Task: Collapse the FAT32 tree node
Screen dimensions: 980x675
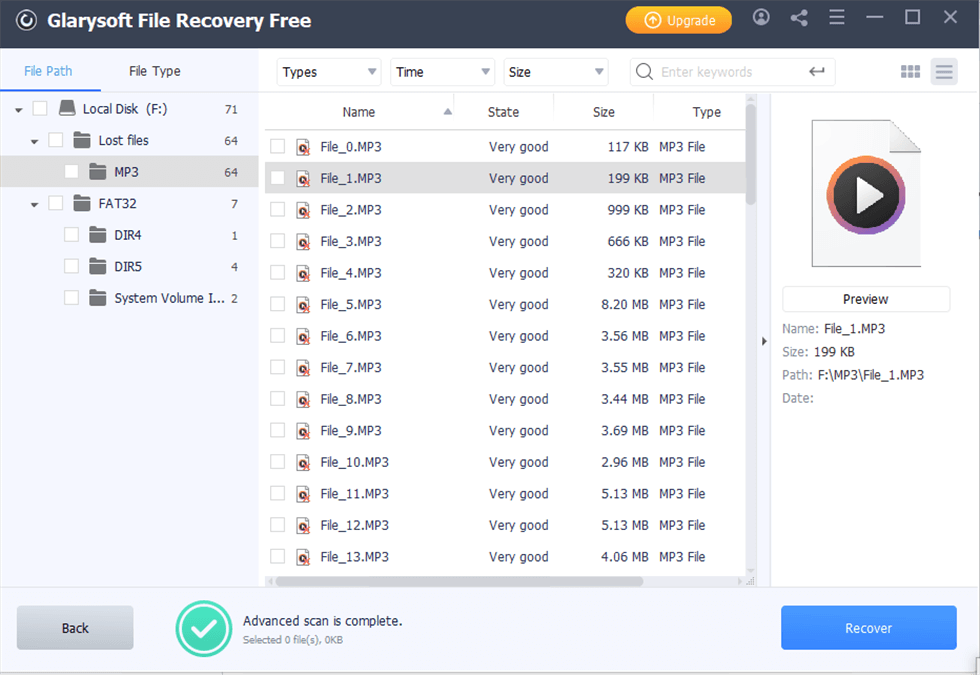Action: click(x=35, y=204)
